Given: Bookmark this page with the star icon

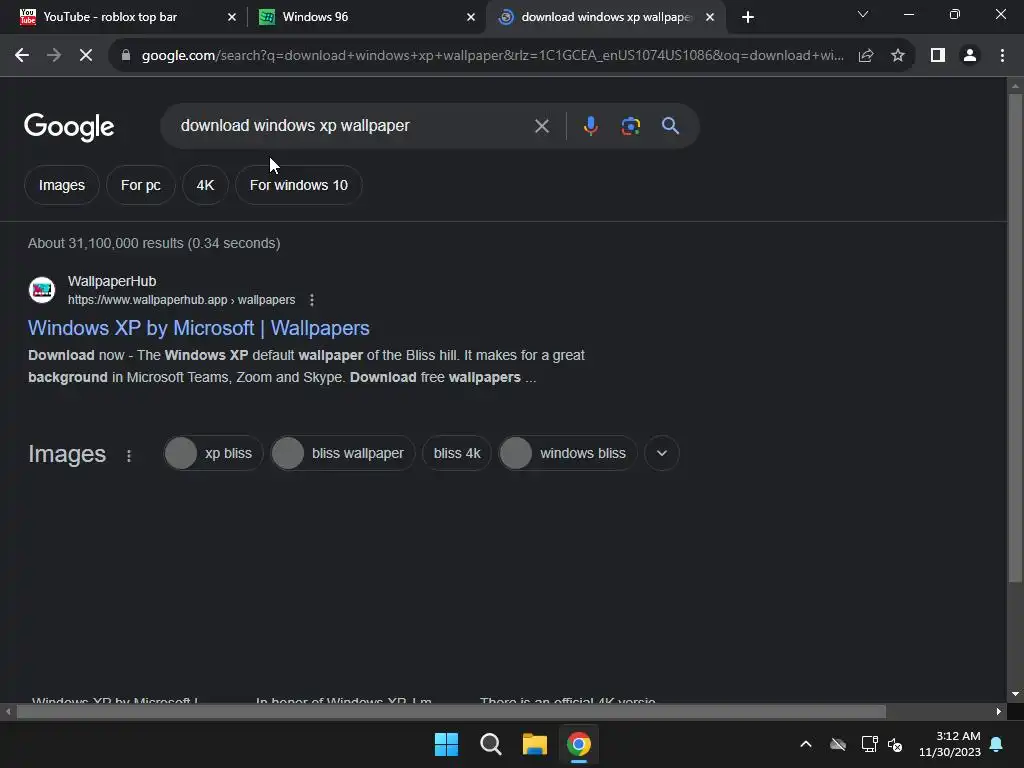Looking at the screenshot, I should [x=898, y=56].
